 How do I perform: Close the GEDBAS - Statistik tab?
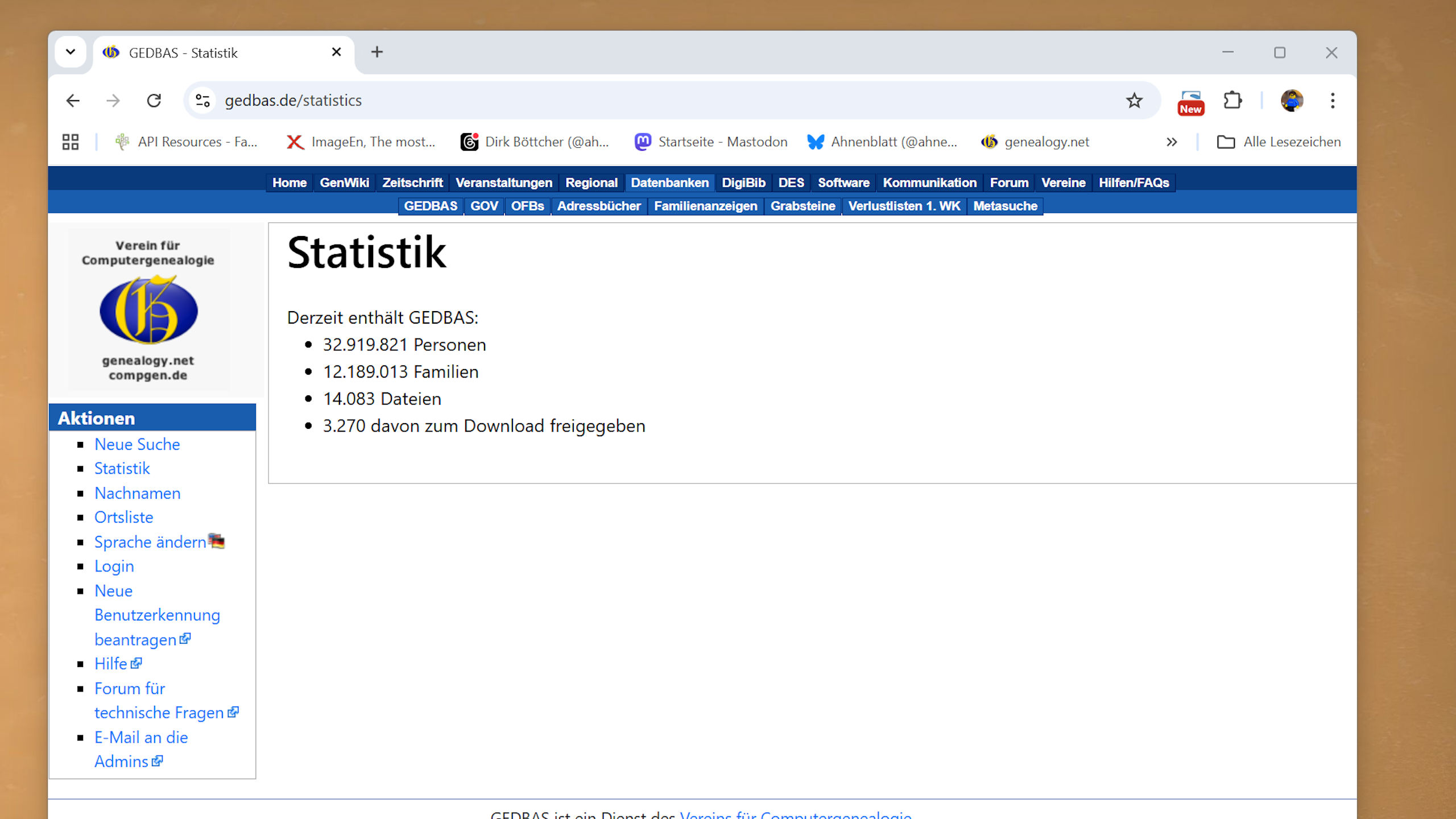click(336, 52)
